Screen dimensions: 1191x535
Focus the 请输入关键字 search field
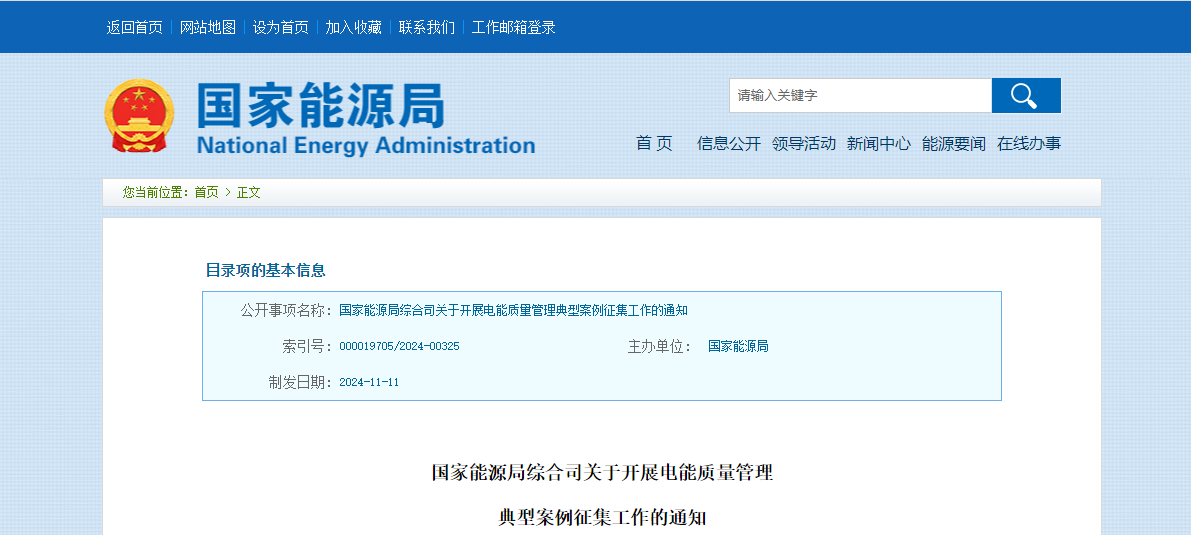pyautogui.click(x=861, y=96)
